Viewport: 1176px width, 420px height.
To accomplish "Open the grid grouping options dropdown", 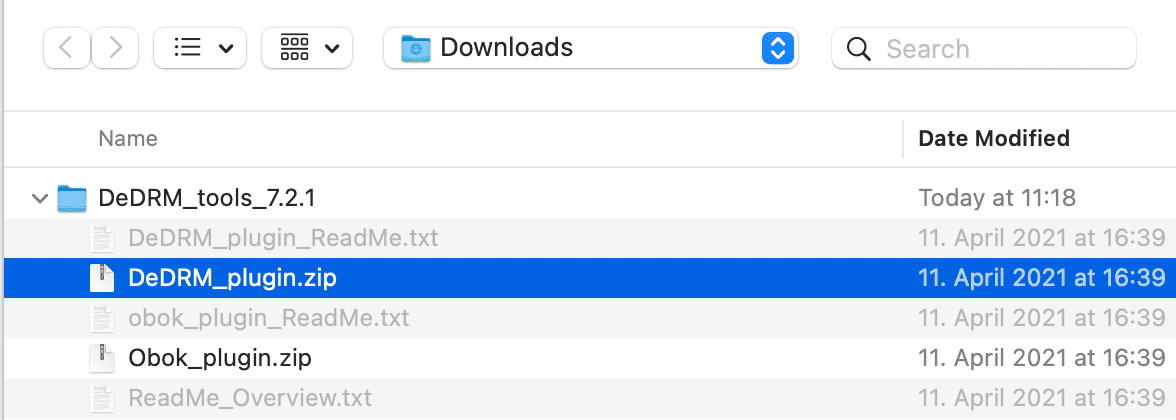I will point(307,49).
